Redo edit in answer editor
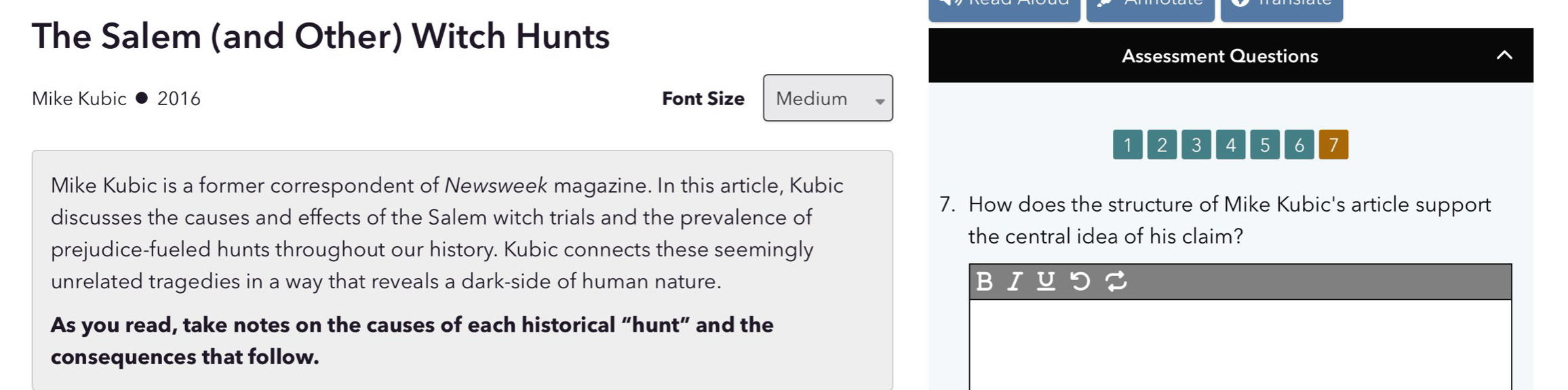The width and height of the screenshot is (1568, 390). [x=1116, y=281]
